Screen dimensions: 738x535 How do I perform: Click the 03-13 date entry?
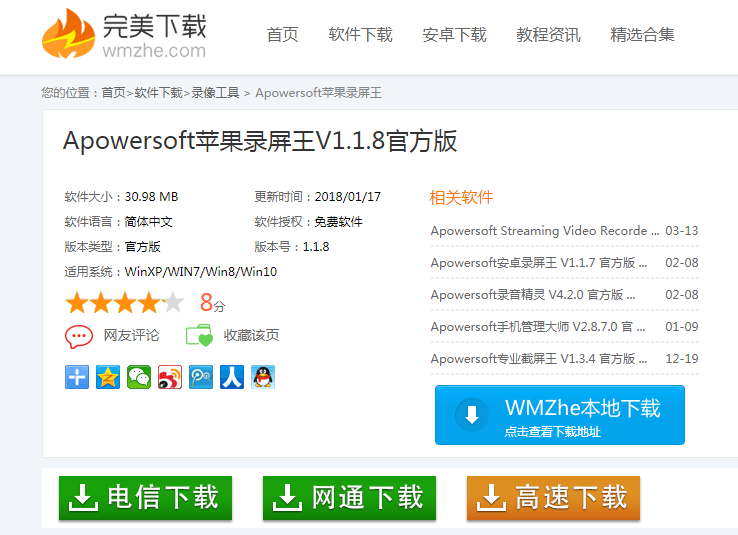(x=682, y=231)
